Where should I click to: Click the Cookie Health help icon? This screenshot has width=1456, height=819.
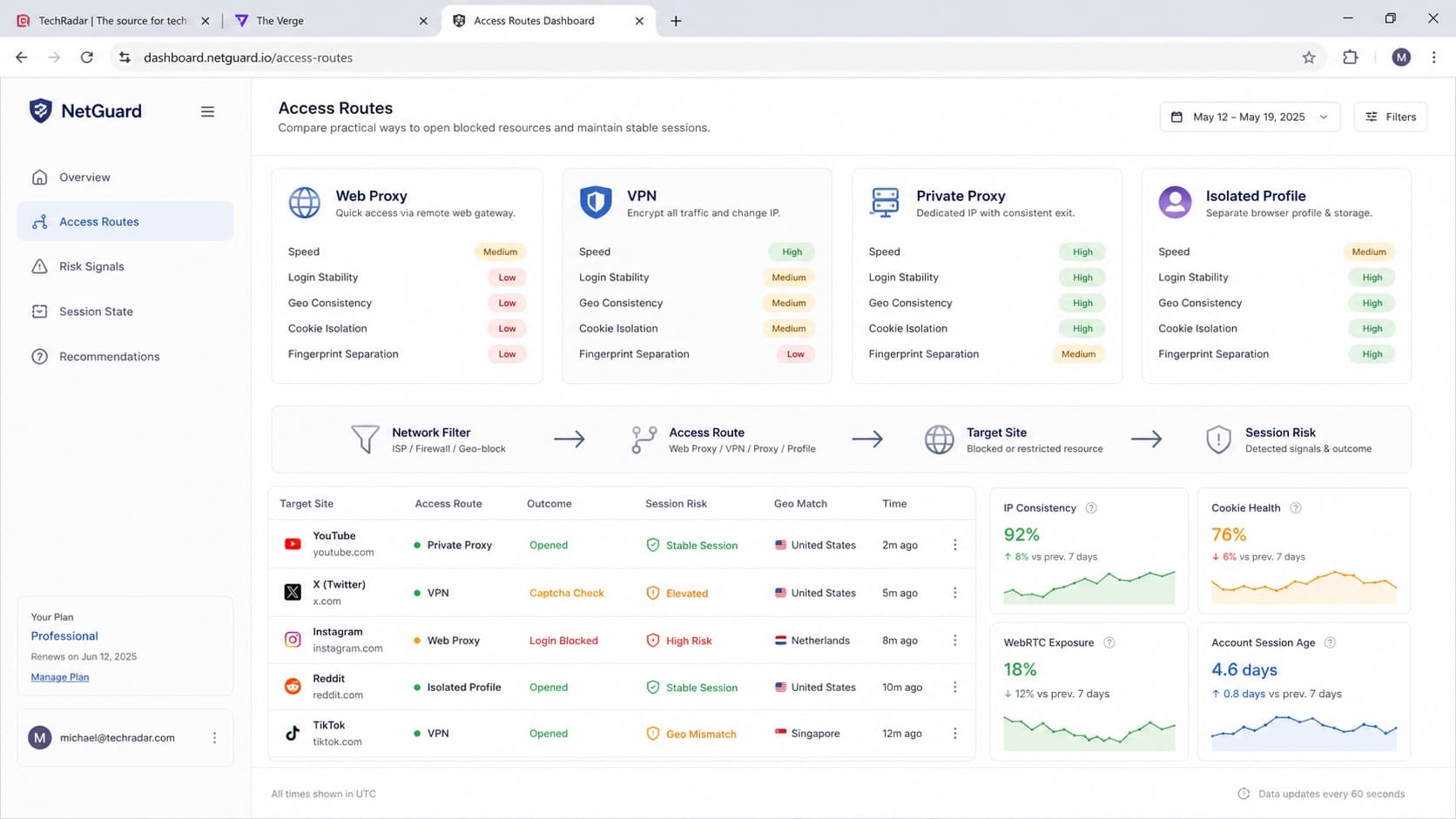1296,508
